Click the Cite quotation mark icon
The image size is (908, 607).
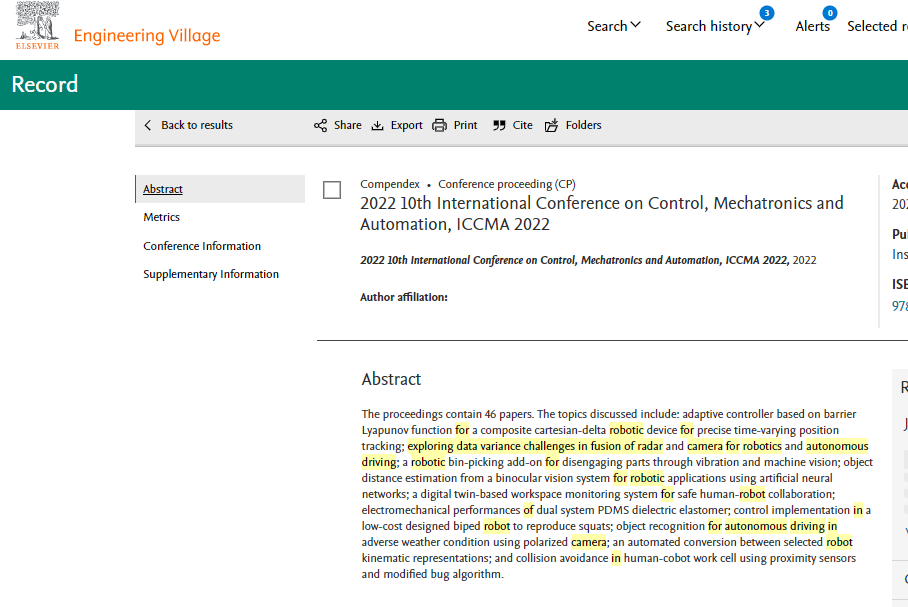[x=499, y=126]
